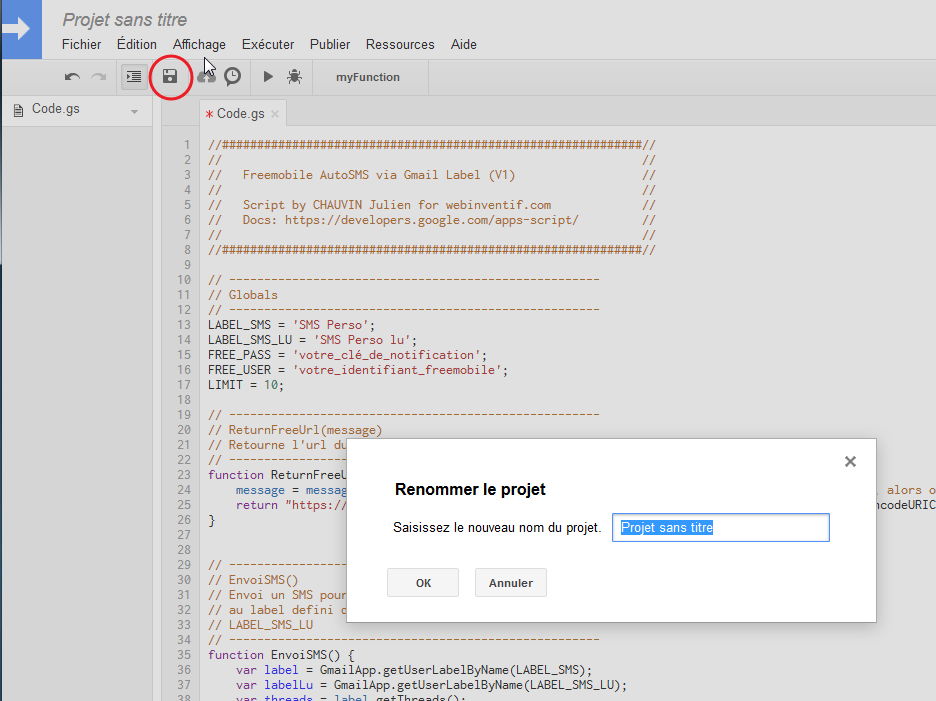Image resolution: width=936 pixels, height=701 pixels.
Task: Open the Affichage menu
Action: 199,45
